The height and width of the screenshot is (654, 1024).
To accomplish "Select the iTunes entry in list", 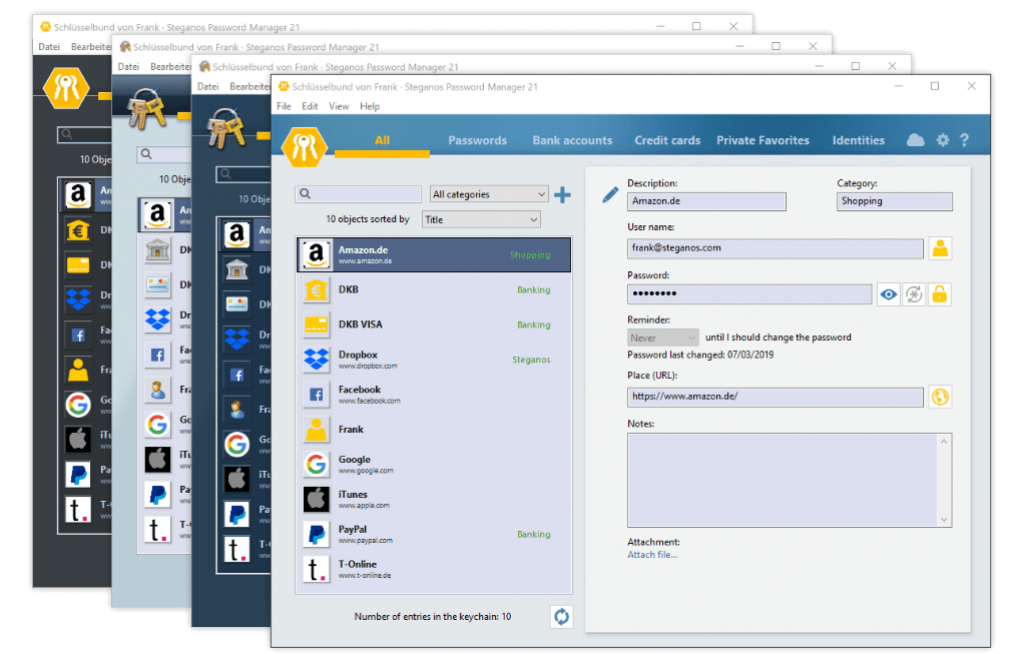I will (x=434, y=499).
